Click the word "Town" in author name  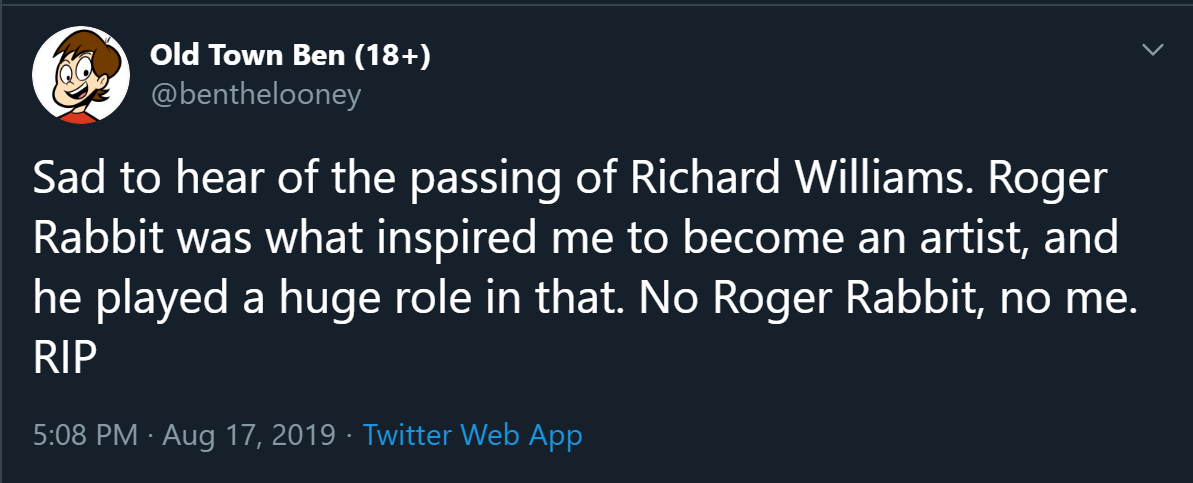[243, 55]
